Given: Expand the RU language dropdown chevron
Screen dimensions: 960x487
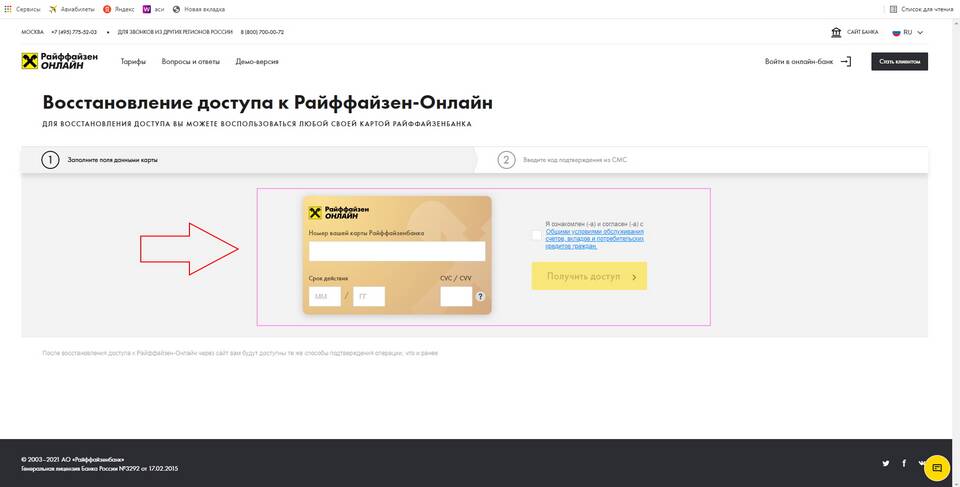Looking at the screenshot, I should (x=920, y=32).
